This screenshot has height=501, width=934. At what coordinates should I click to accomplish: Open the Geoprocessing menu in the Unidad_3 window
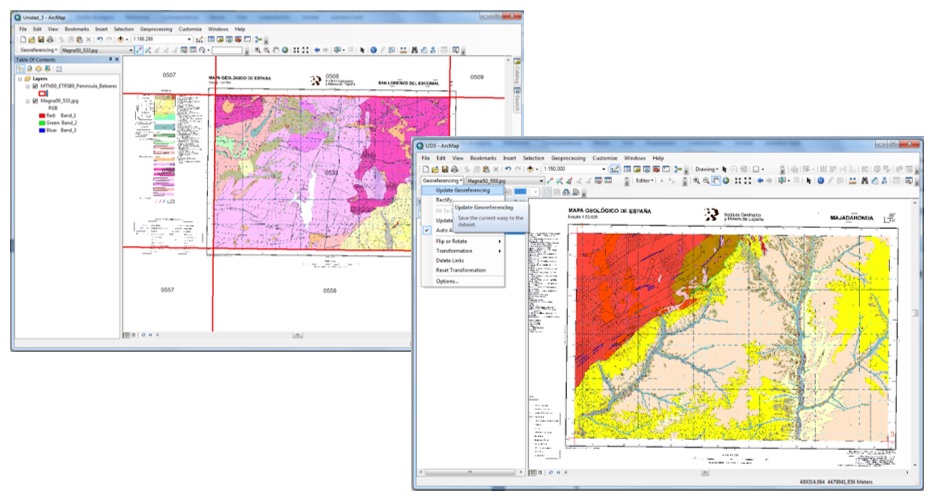tap(157, 29)
